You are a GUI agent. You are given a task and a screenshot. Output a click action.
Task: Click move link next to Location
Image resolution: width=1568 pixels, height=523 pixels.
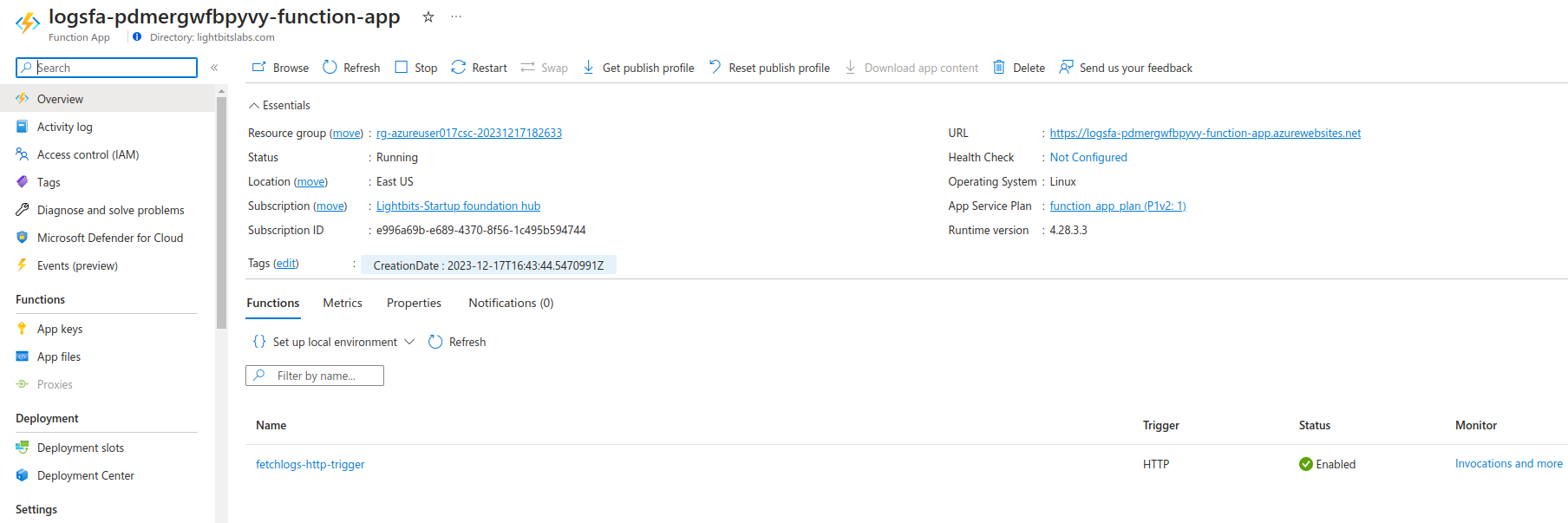[x=310, y=181]
